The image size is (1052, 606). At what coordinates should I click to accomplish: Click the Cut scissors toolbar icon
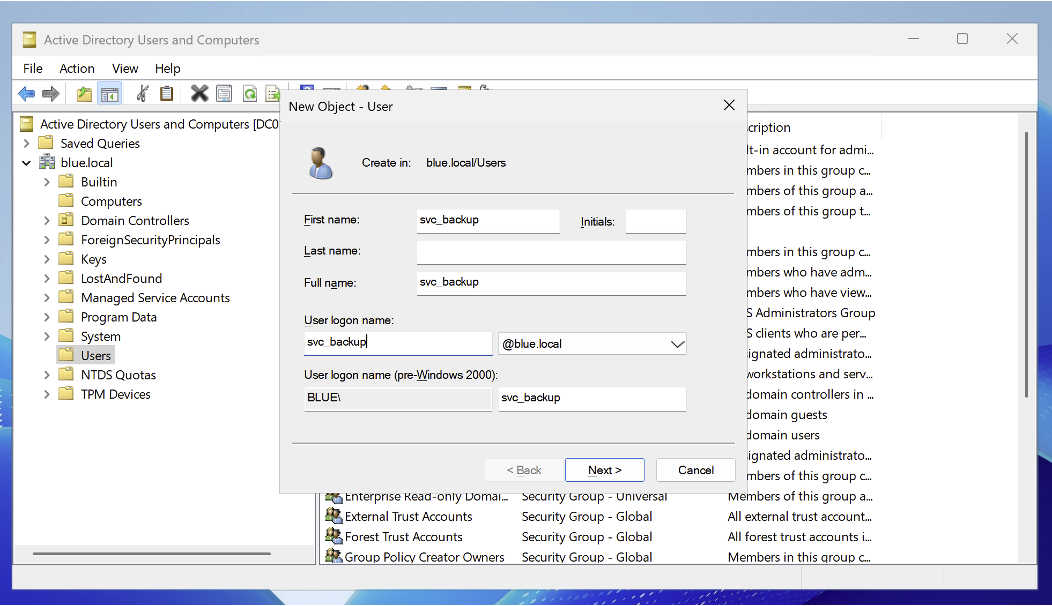coord(142,94)
